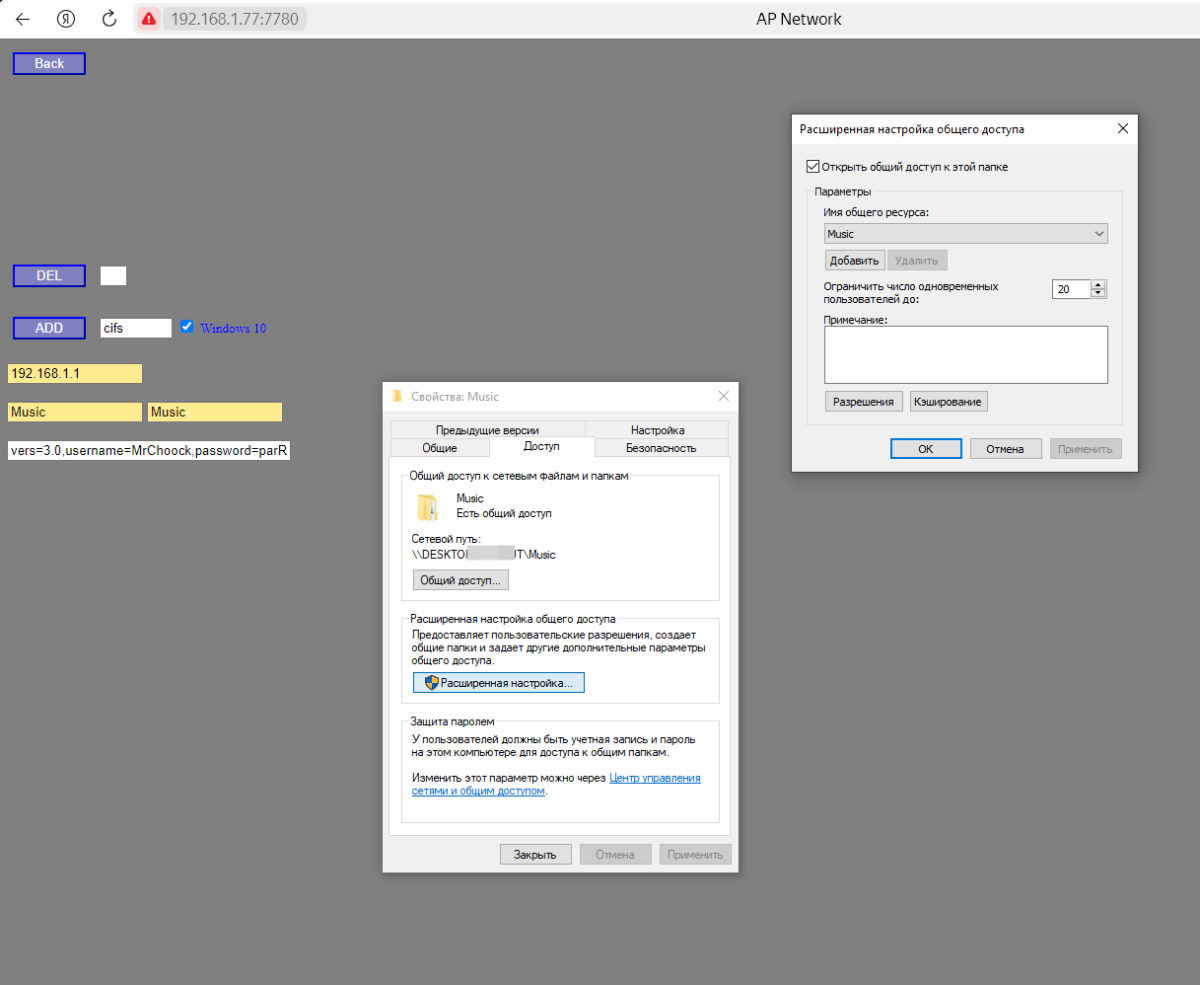Click the browser address bar showing 192.168.1.77:7780
This screenshot has width=1200, height=985.
click(x=233, y=19)
